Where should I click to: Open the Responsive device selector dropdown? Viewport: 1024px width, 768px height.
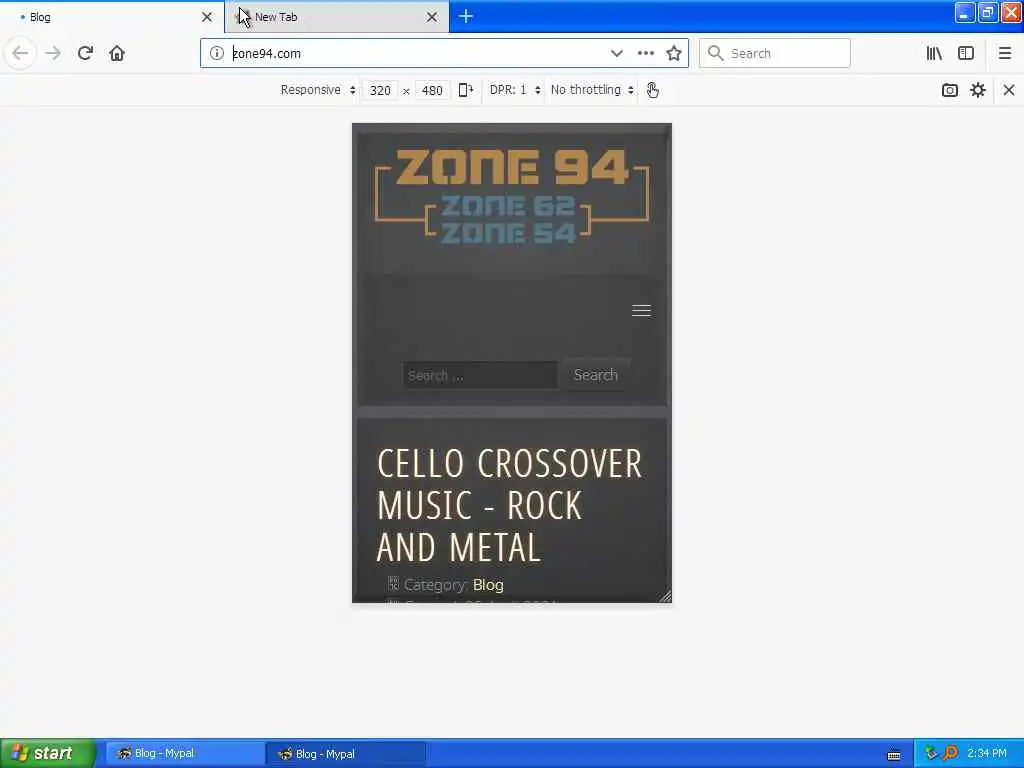click(x=318, y=89)
